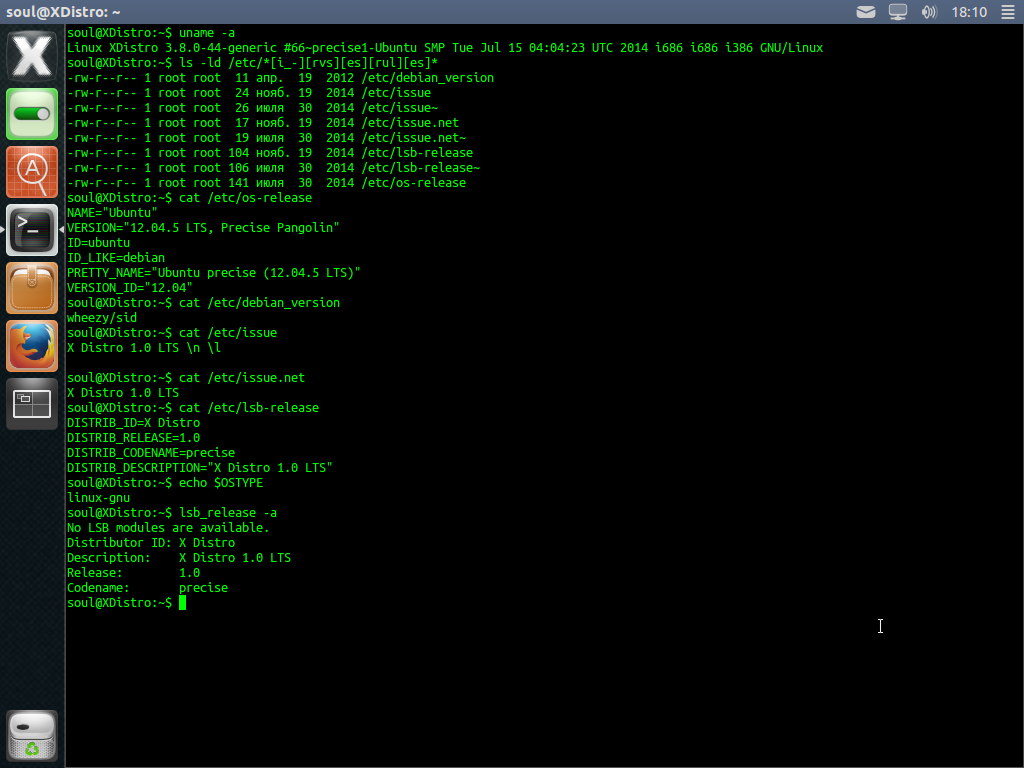Open the X Distro dash launcher icon
This screenshot has width=1024, height=768.
(31, 56)
